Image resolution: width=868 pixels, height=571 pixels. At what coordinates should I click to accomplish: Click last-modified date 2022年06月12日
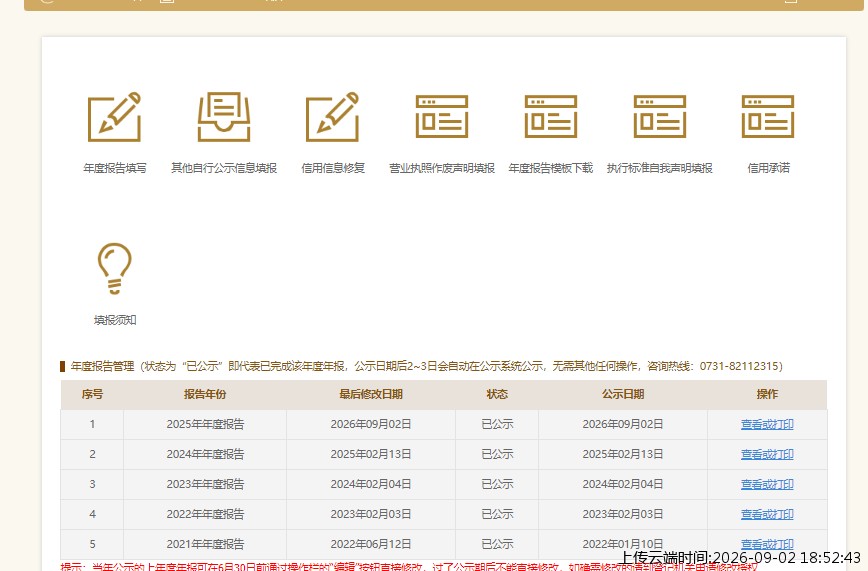click(x=371, y=544)
